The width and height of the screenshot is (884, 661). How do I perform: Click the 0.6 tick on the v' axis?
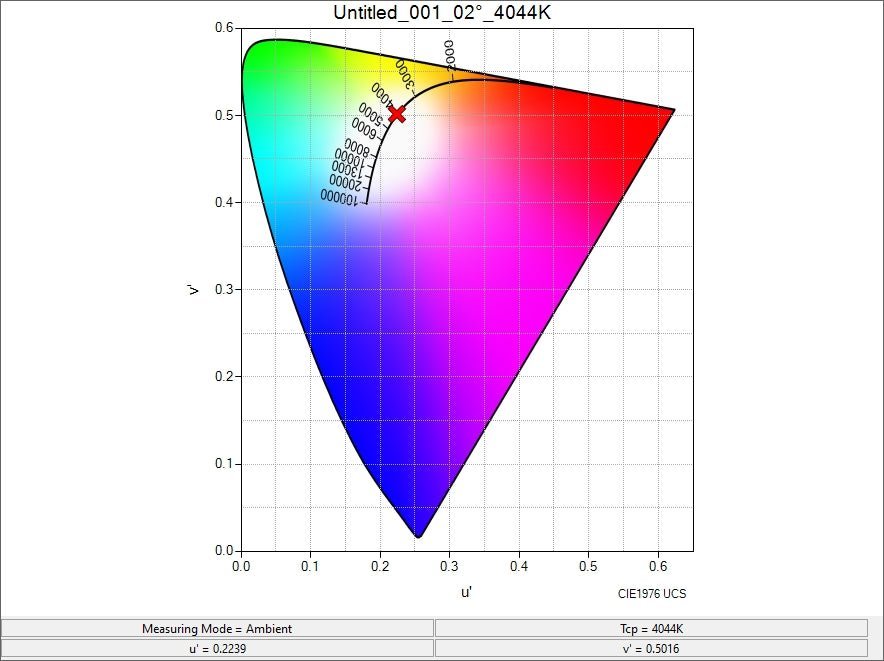click(226, 29)
